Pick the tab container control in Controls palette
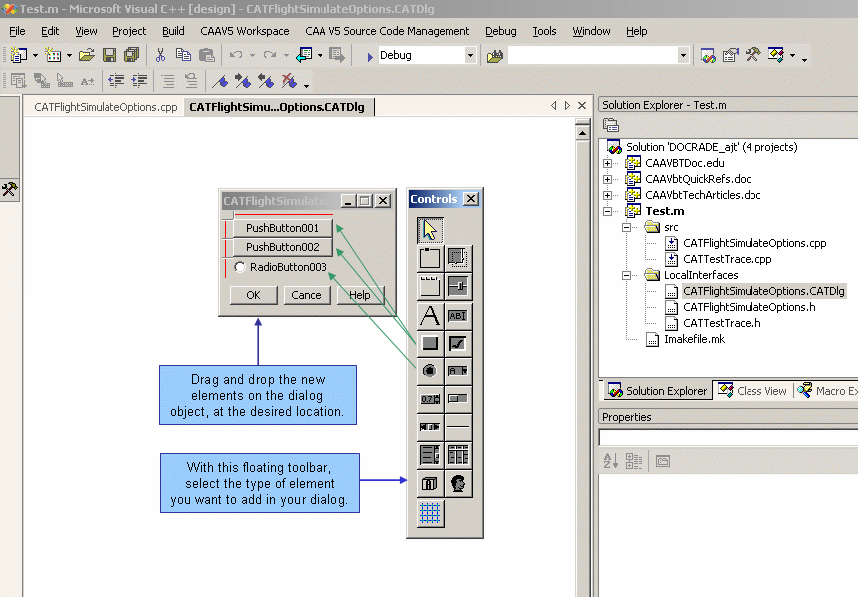 [430, 286]
